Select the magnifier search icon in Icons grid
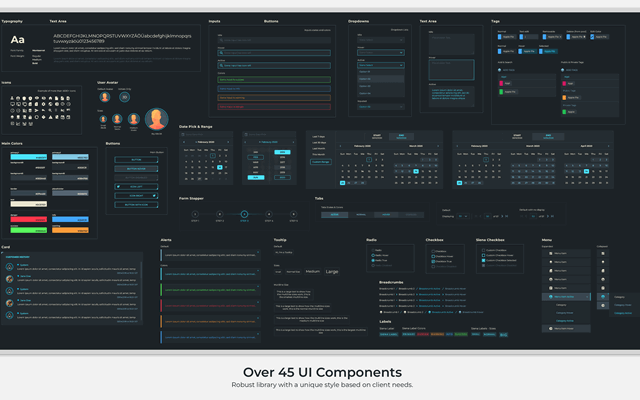Viewport: 640px width, 400px height. (50, 111)
